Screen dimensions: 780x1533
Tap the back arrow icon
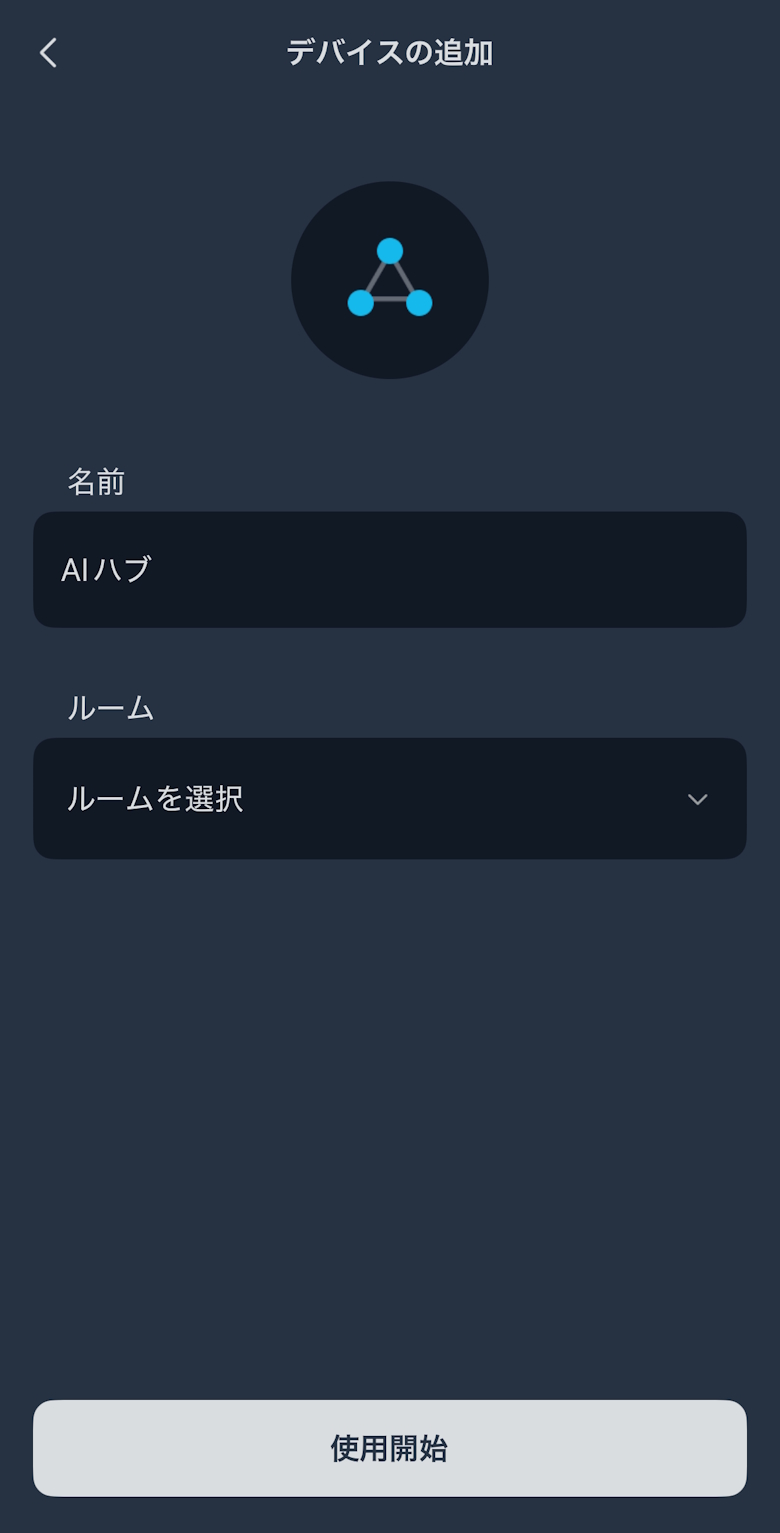pos(48,53)
